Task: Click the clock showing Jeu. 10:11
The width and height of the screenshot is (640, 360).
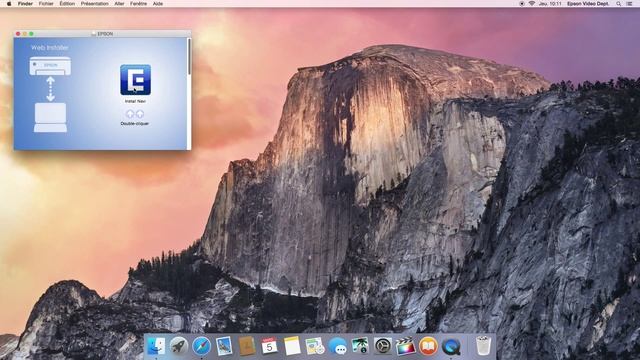Action: click(x=550, y=4)
